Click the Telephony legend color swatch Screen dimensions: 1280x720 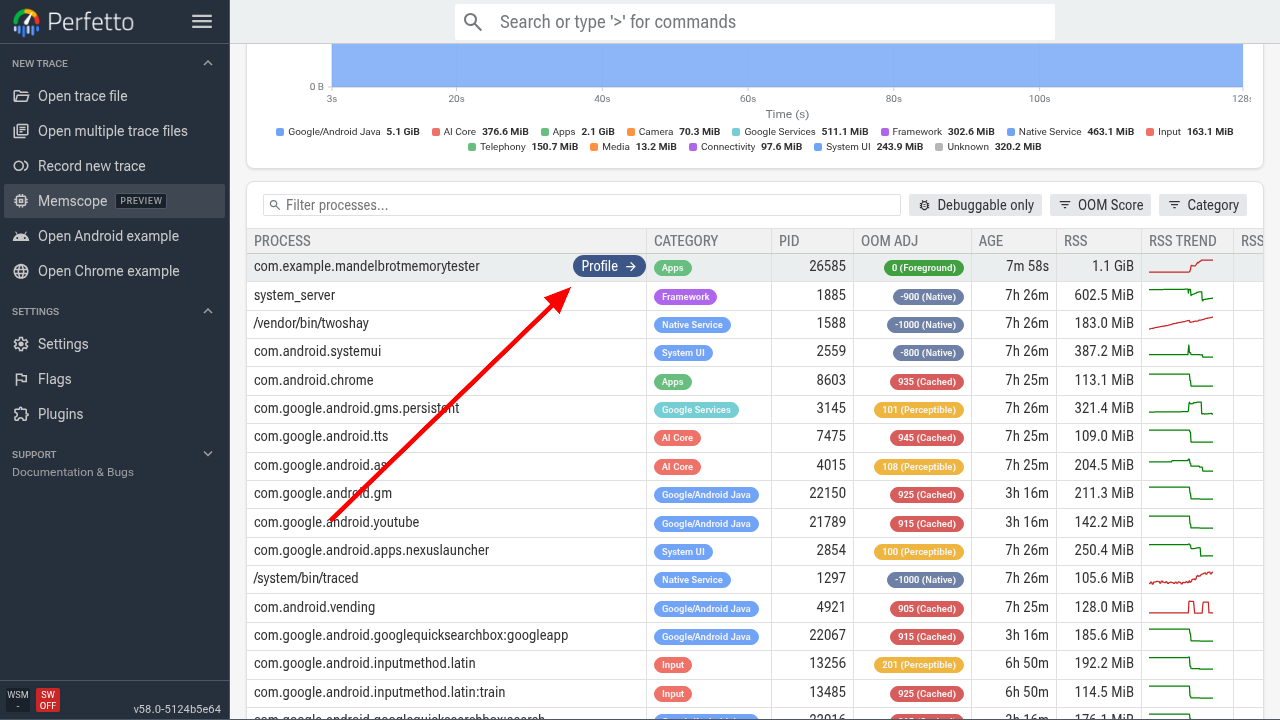click(472, 147)
